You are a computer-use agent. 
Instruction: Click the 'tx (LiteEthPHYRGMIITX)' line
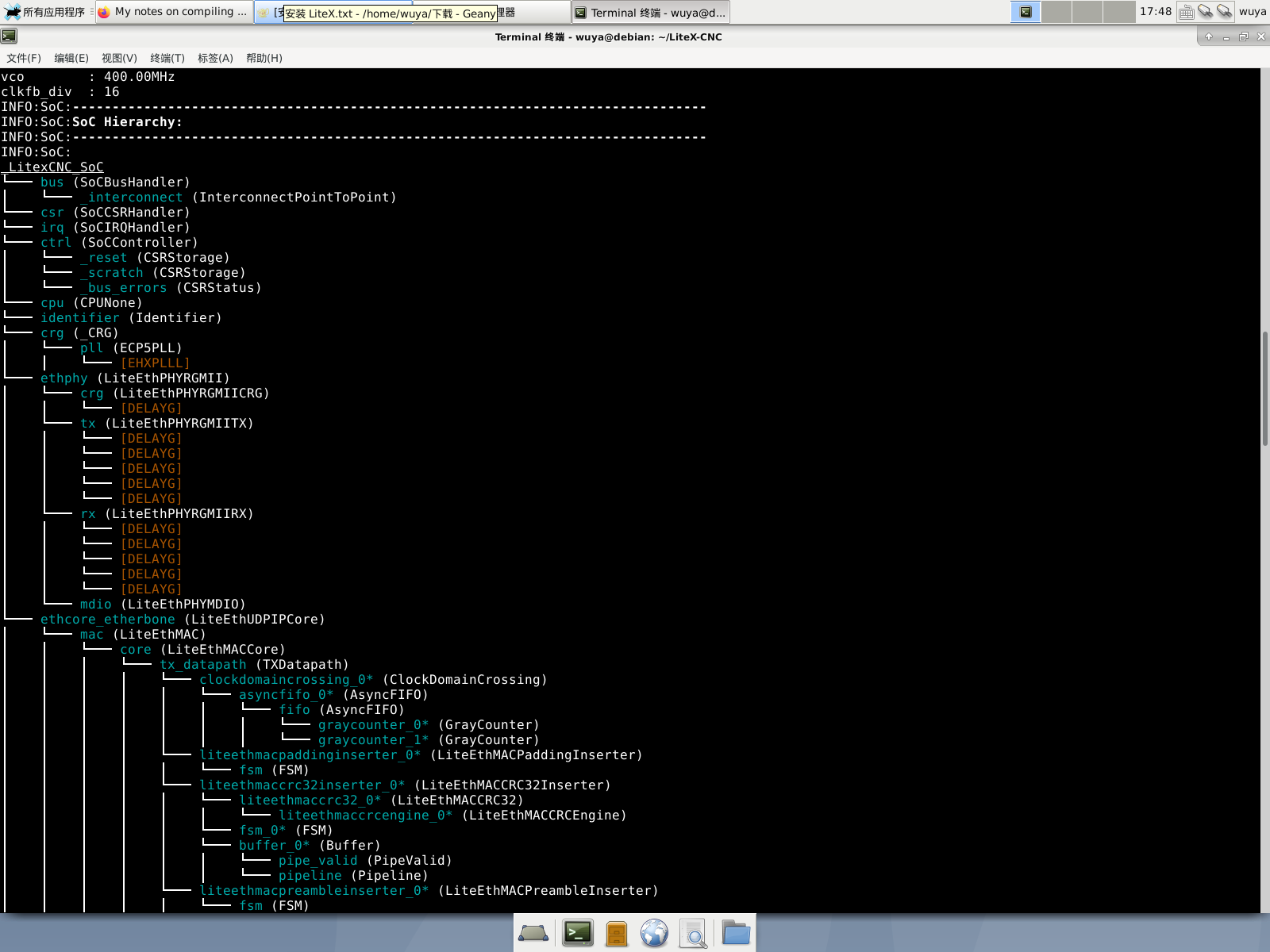[x=167, y=424]
